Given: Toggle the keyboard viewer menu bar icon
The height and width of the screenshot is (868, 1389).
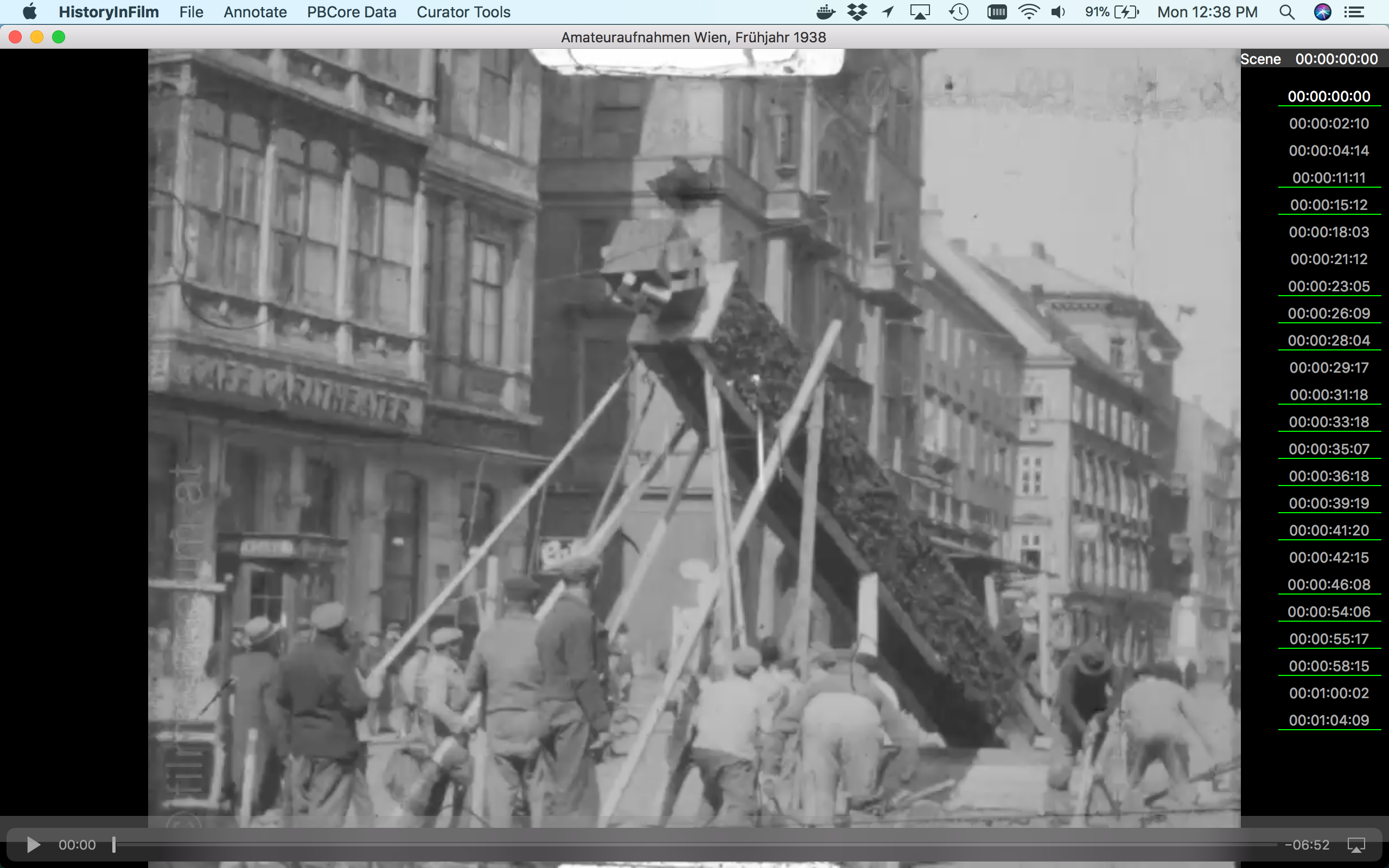Looking at the screenshot, I should pyautogui.click(x=997, y=11).
